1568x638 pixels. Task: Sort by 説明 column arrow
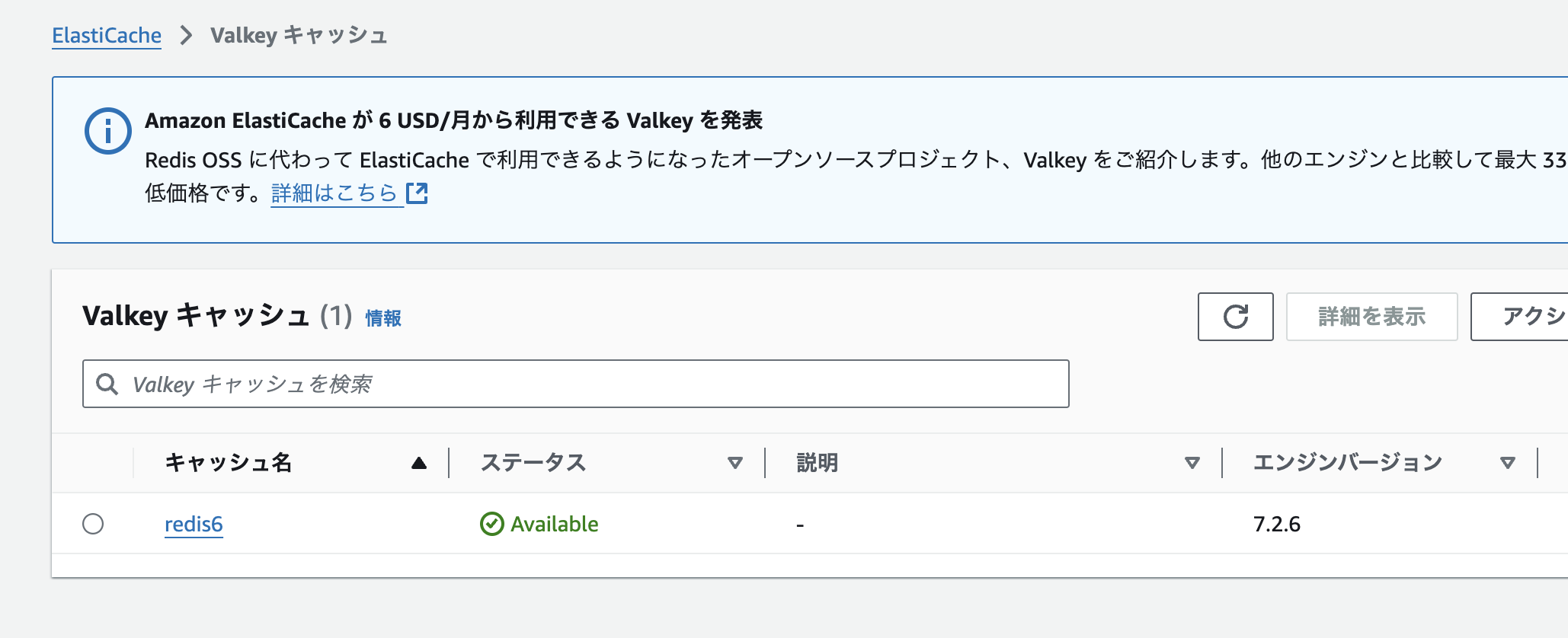(x=1192, y=463)
